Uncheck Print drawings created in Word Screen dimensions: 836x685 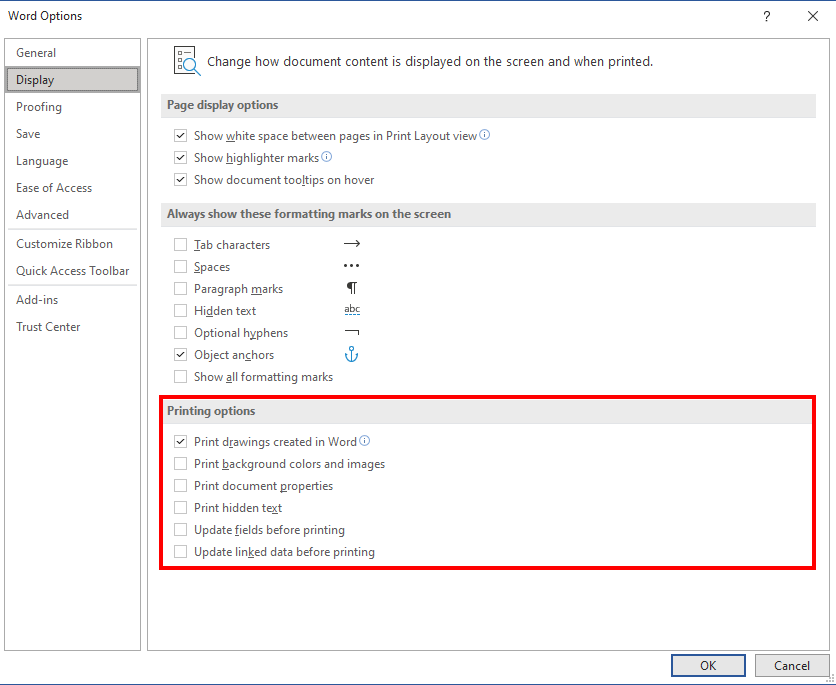(x=181, y=442)
